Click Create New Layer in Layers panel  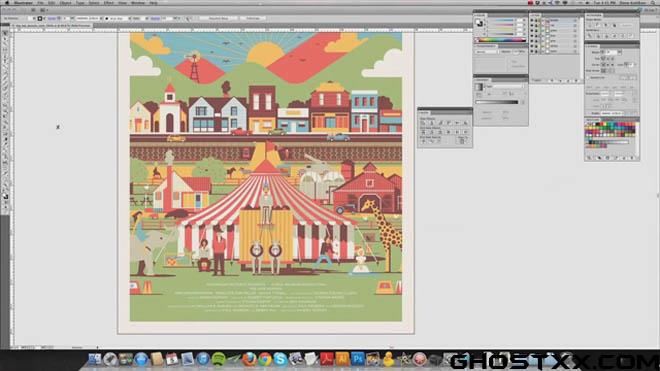pyautogui.click(x=568, y=80)
